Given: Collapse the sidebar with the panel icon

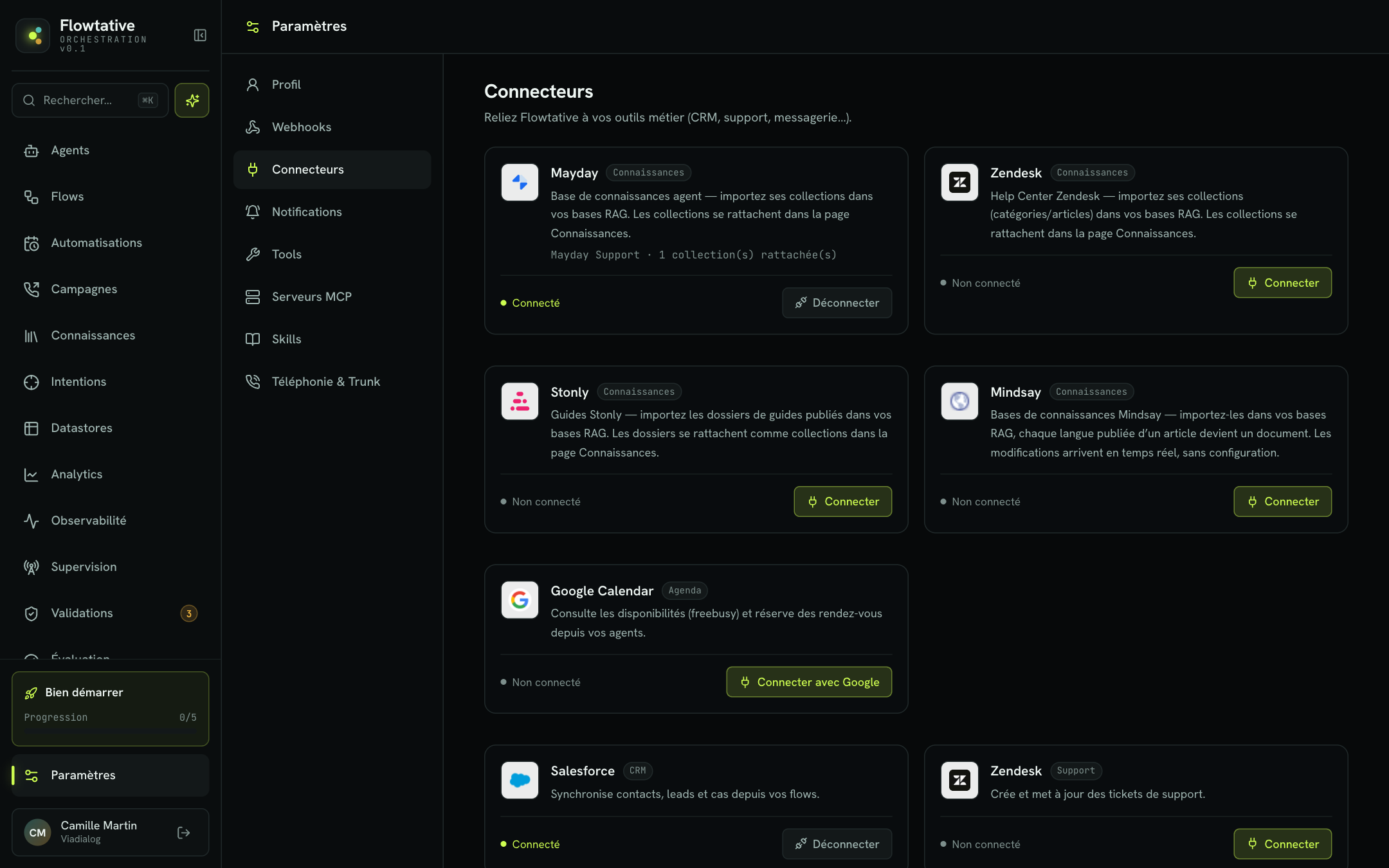Looking at the screenshot, I should (x=200, y=35).
